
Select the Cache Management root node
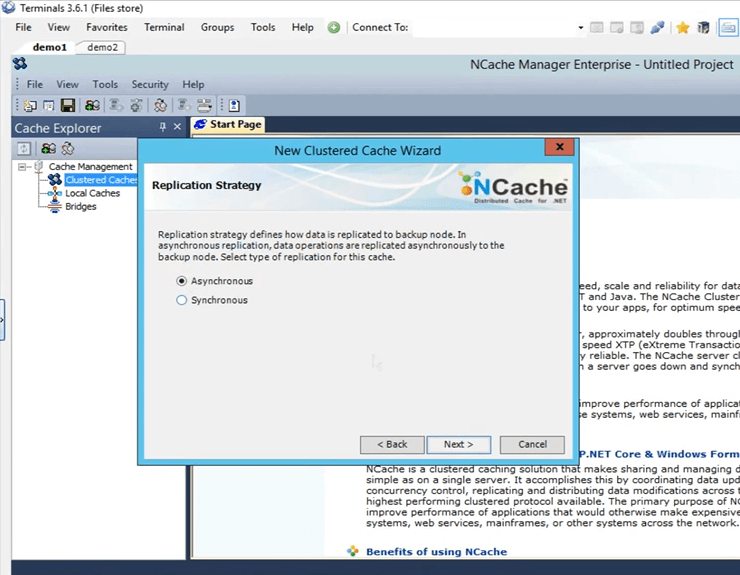(x=91, y=167)
